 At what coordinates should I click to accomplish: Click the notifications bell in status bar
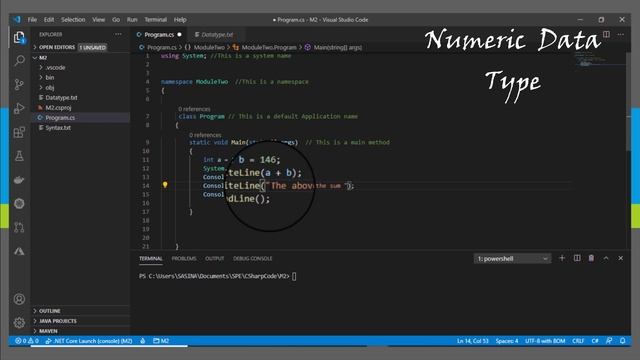(622, 341)
